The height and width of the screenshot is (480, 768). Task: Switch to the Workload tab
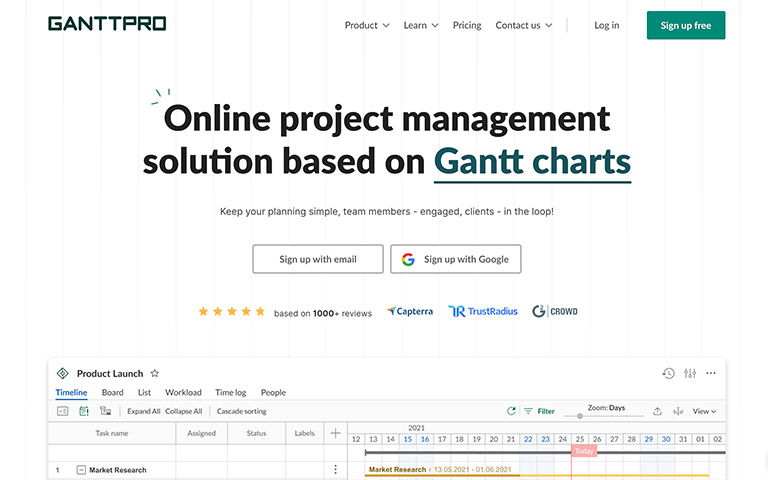183,392
